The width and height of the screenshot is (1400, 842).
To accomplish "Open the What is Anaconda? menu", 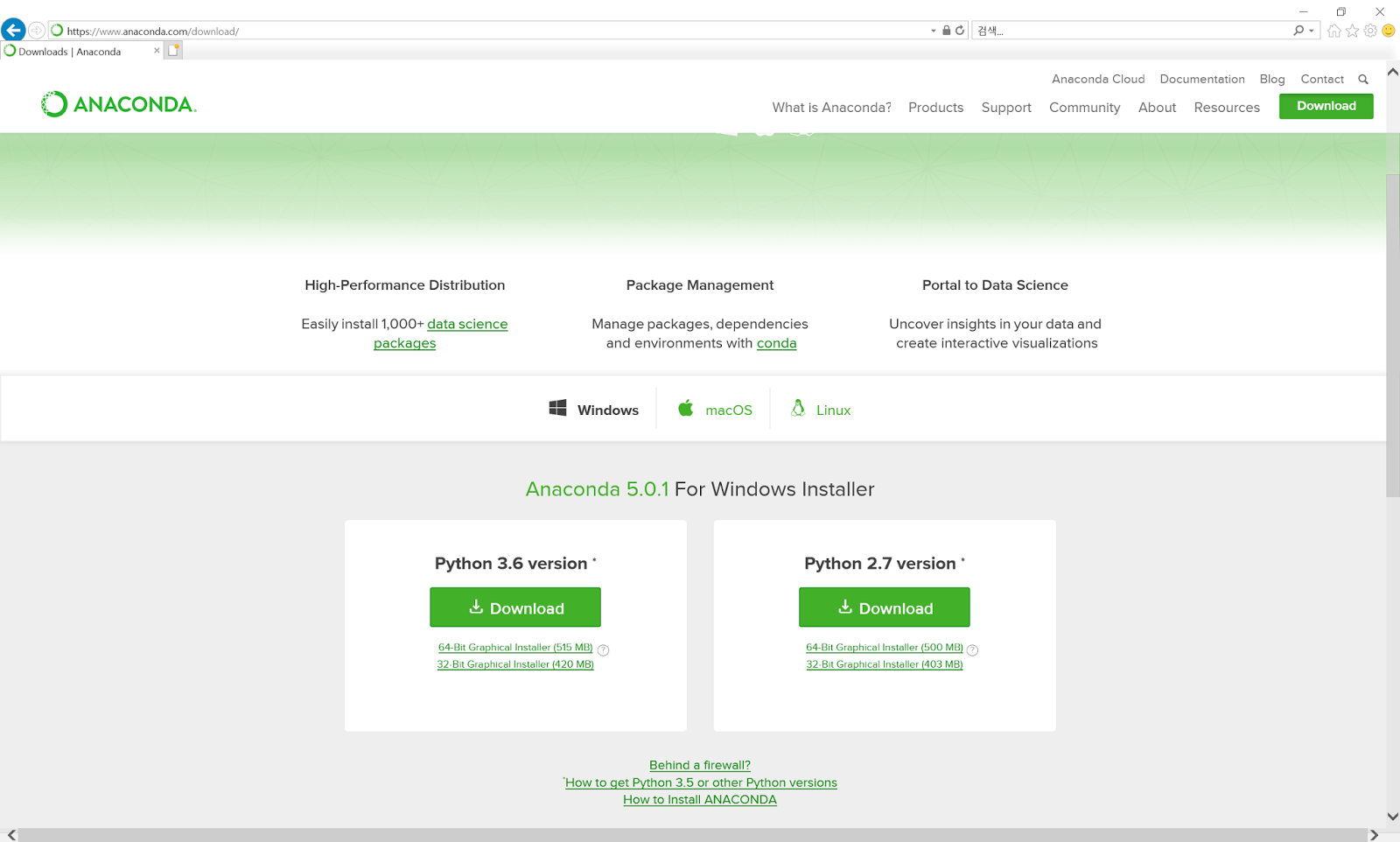I will click(831, 108).
